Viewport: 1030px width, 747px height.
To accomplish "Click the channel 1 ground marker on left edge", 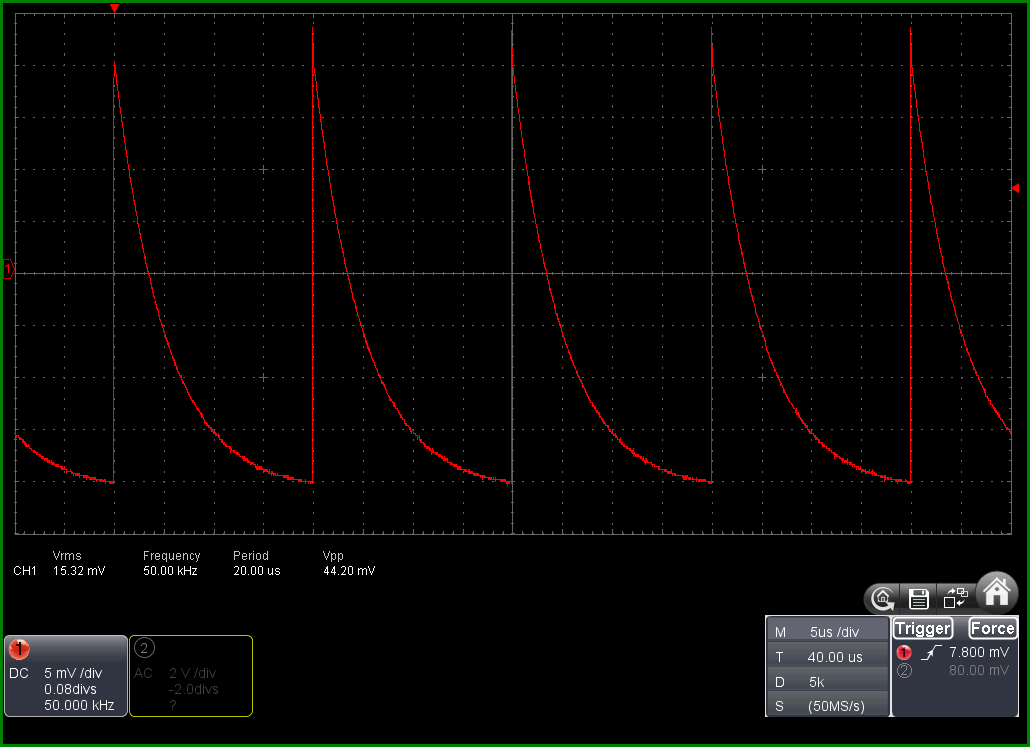I will (x=8, y=269).
